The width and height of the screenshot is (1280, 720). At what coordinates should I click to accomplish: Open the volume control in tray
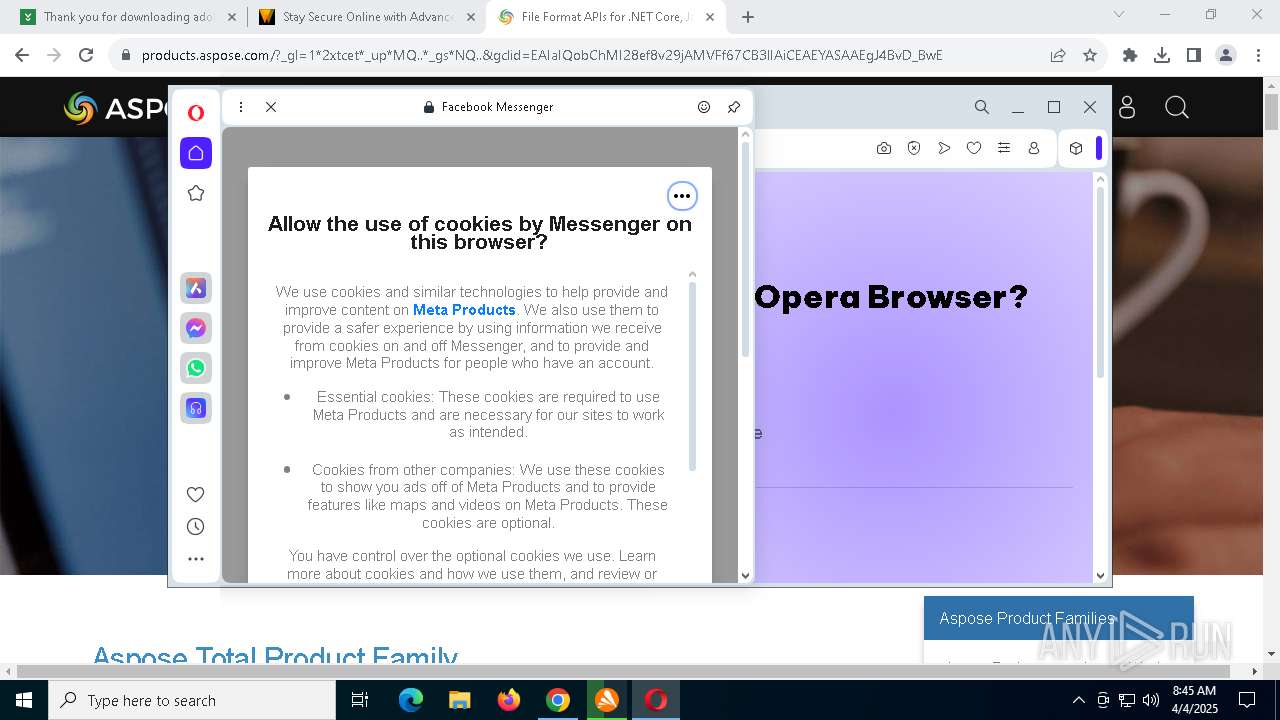click(1150, 700)
